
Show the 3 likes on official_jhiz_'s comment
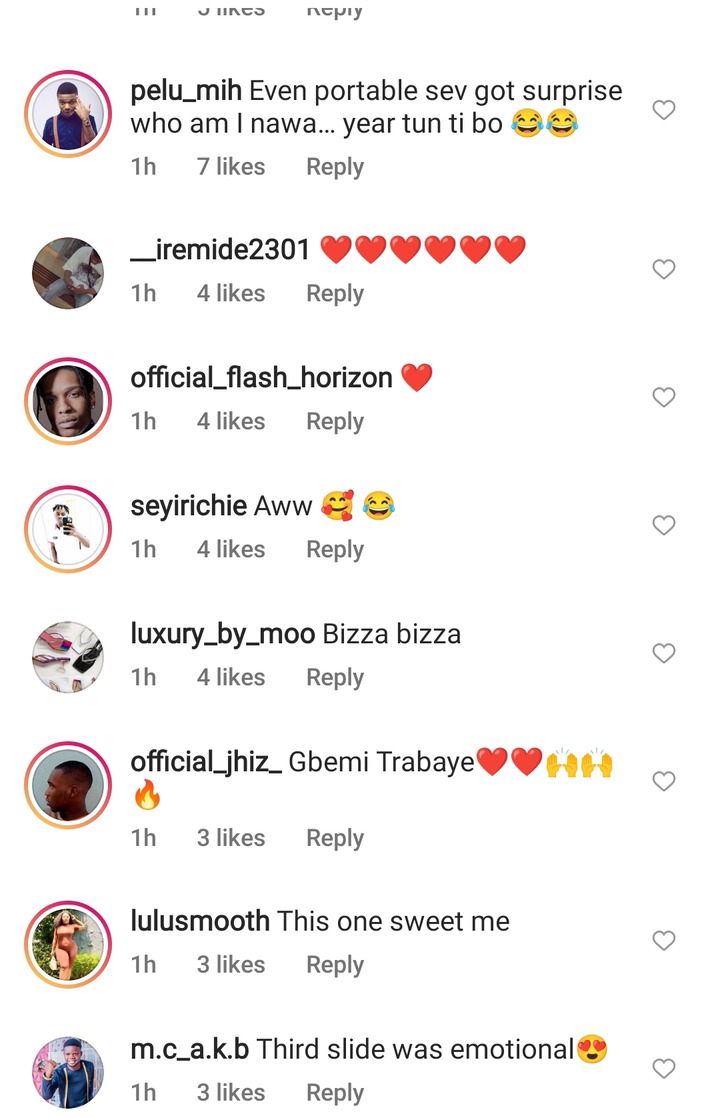[231, 837]
